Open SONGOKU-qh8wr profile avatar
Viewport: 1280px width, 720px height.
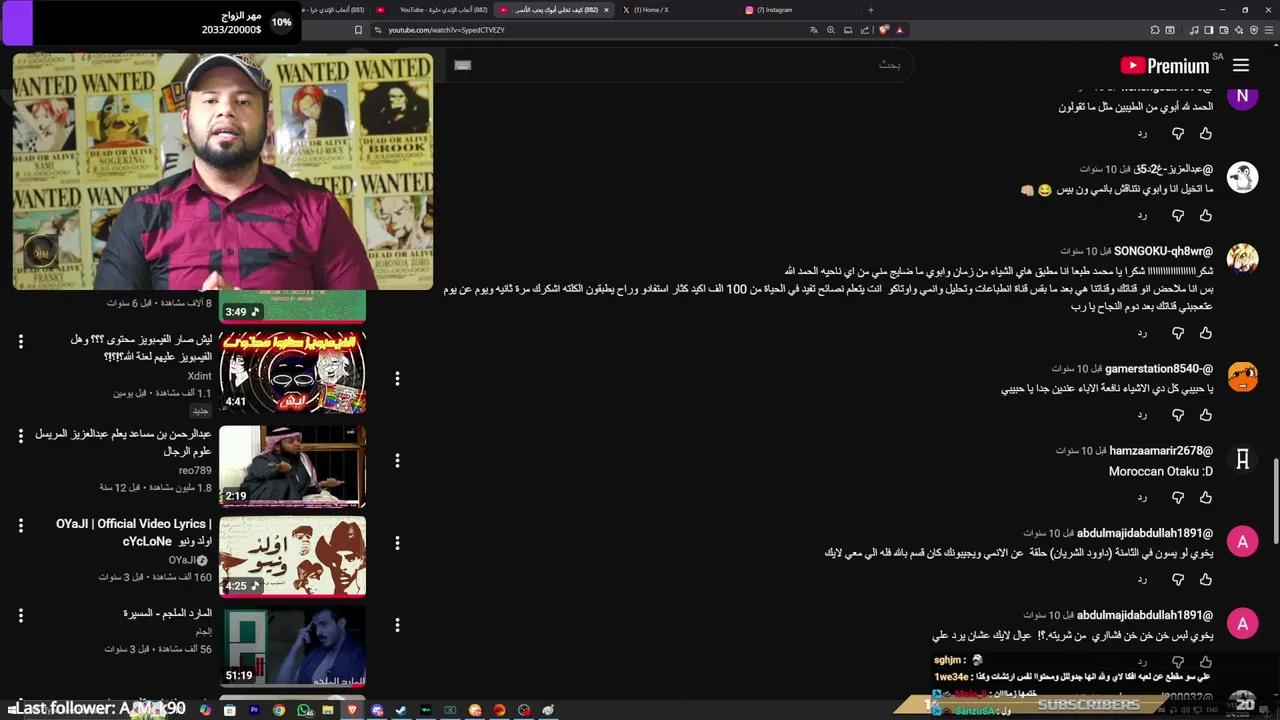click(x=1242, y=259)
